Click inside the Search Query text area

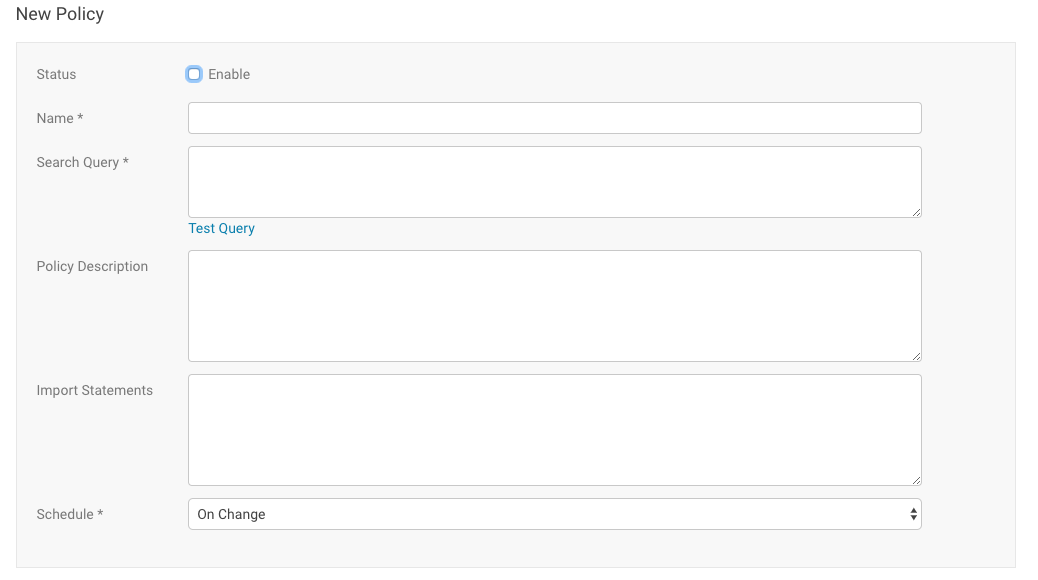(554, 181)
